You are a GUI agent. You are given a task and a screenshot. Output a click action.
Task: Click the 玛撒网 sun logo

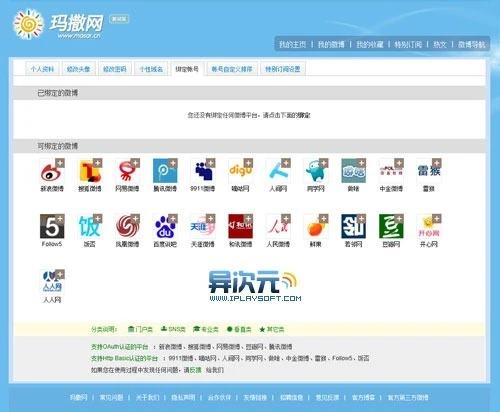pyautogui.click(x=28, y=24)
